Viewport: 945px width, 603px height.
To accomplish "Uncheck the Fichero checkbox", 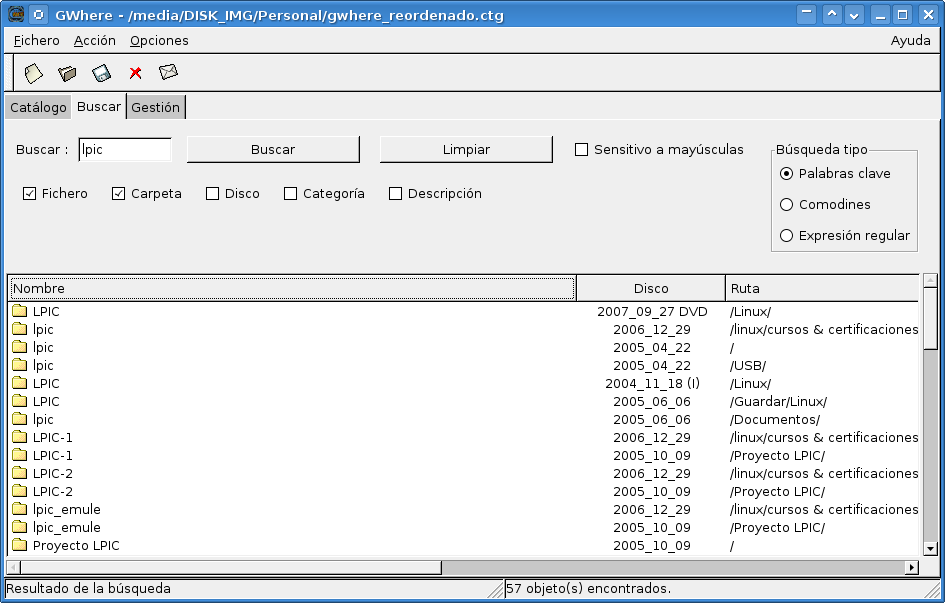I will 30,194.
